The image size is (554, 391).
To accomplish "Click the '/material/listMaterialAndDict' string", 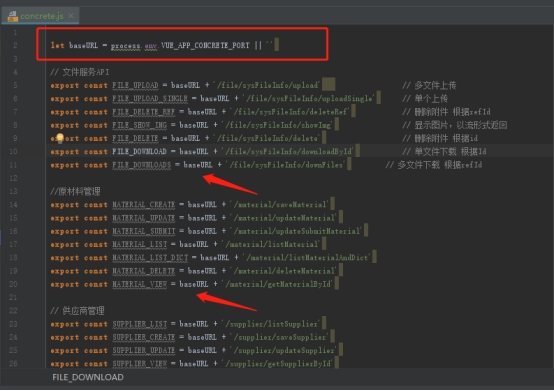I will (307, 258).
